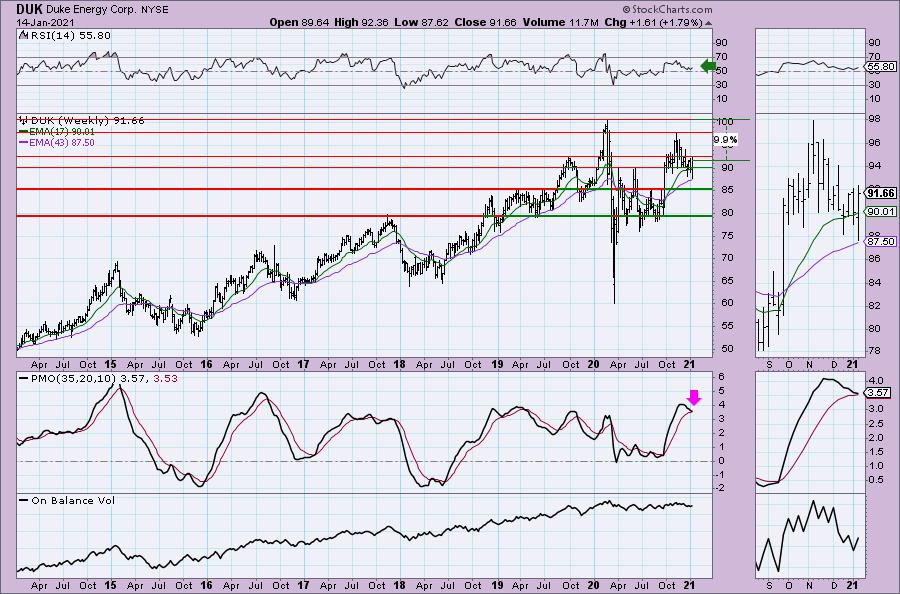This screenshot has height=594, width=900.
Task: Click the black PMO legend line marker
Action: (x=24, y=378)
